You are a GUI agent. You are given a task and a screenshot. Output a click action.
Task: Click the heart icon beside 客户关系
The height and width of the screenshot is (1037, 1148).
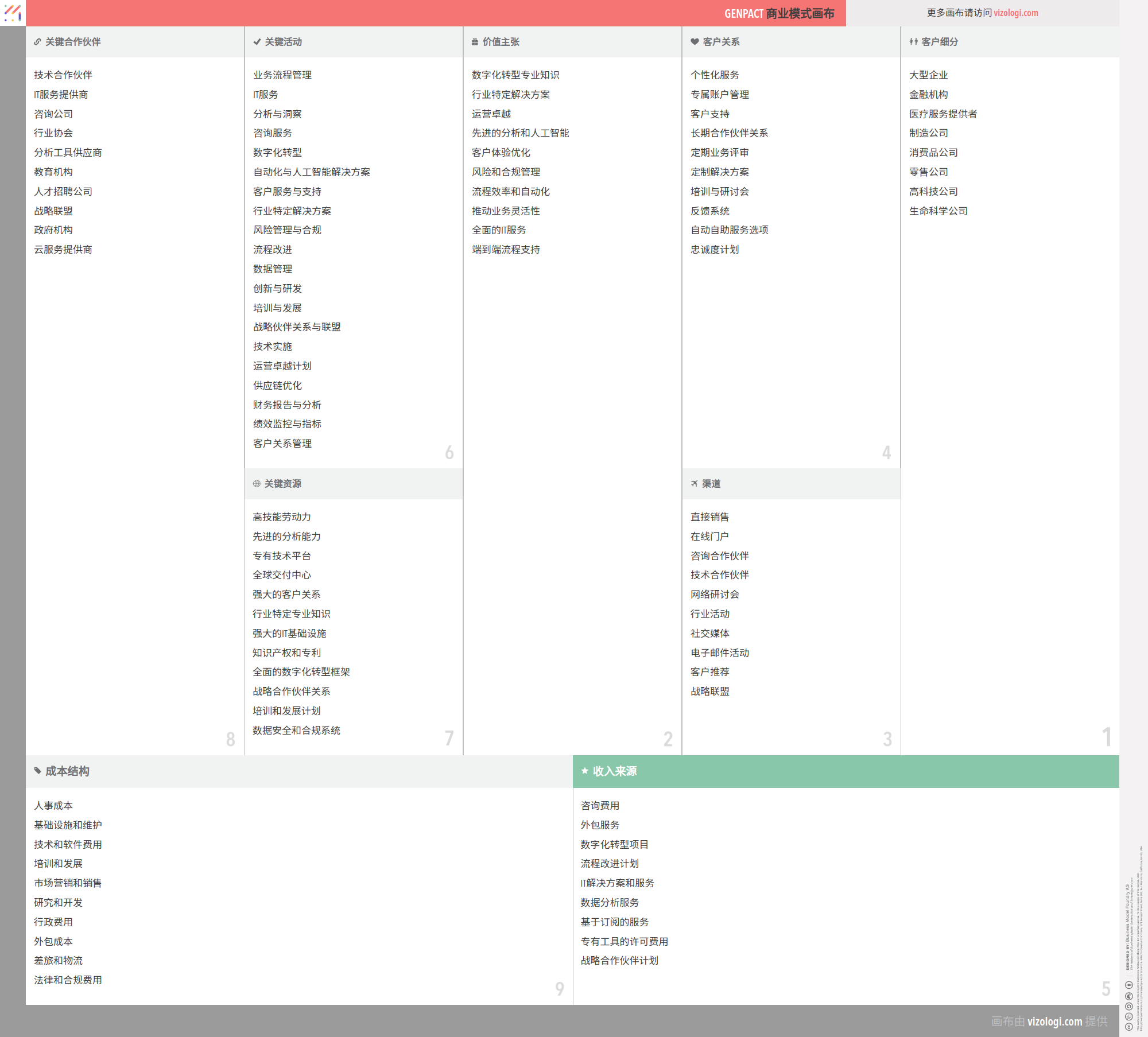695,42
